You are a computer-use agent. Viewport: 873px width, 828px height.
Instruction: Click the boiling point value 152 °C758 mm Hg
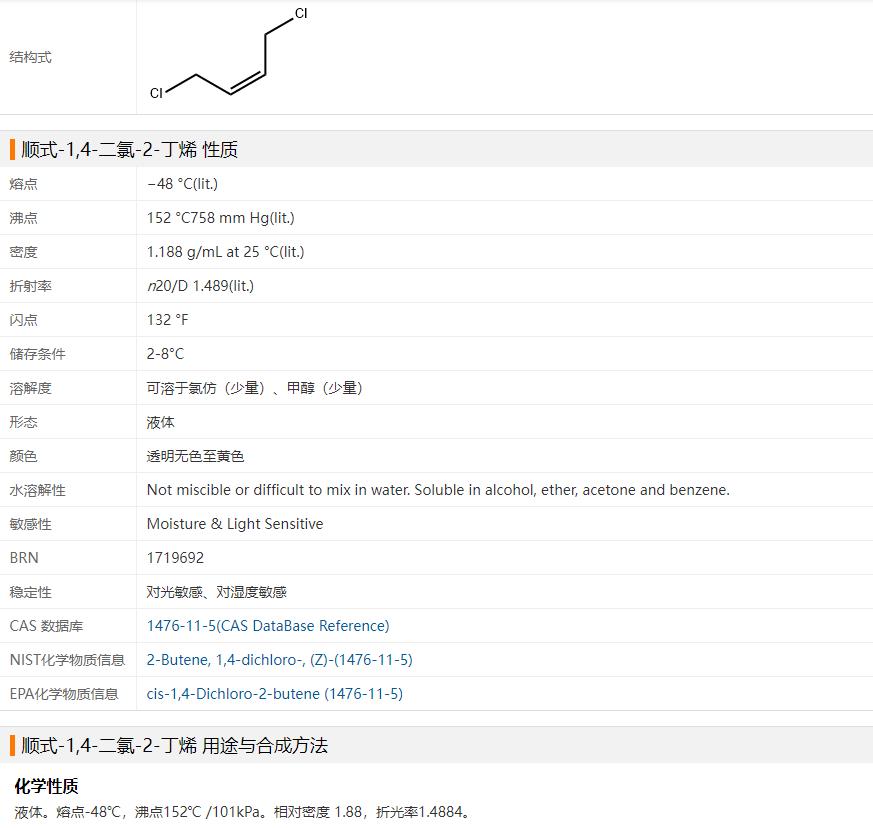tap(220, 218)
